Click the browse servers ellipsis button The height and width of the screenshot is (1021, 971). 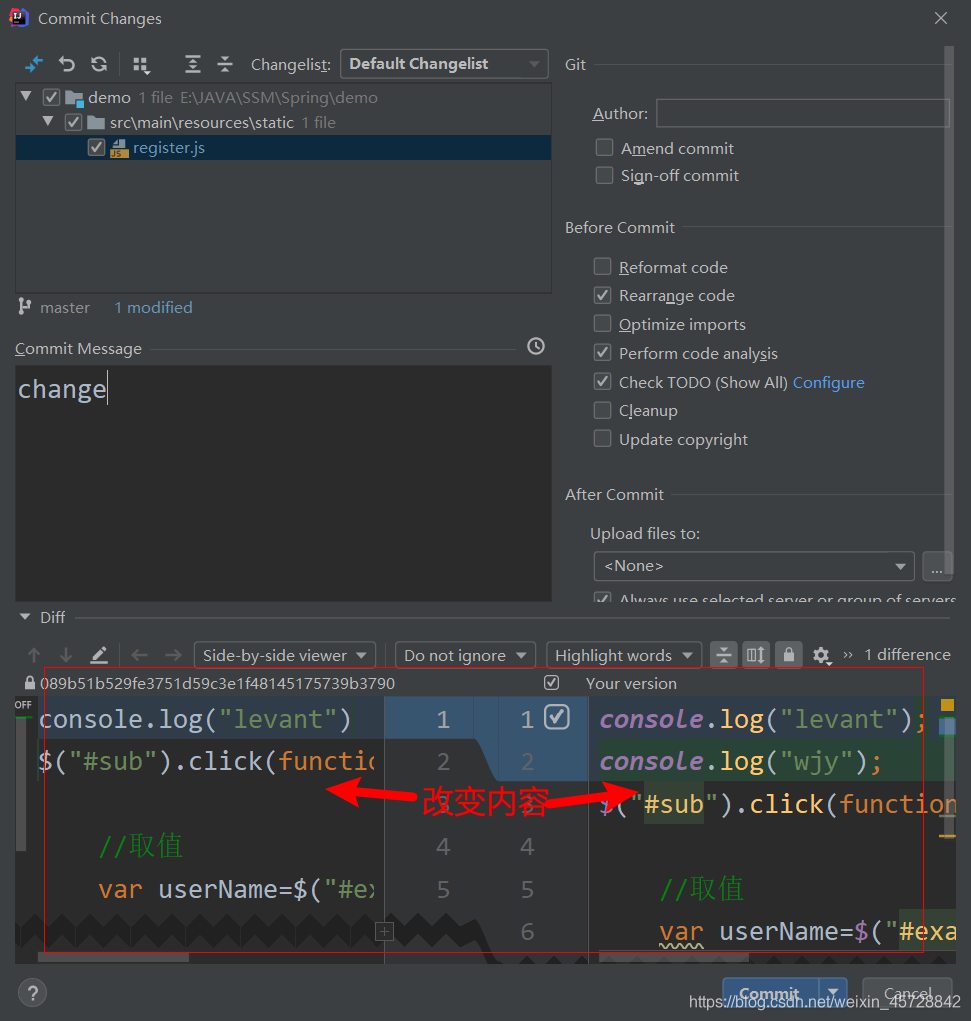pos(937,566)
